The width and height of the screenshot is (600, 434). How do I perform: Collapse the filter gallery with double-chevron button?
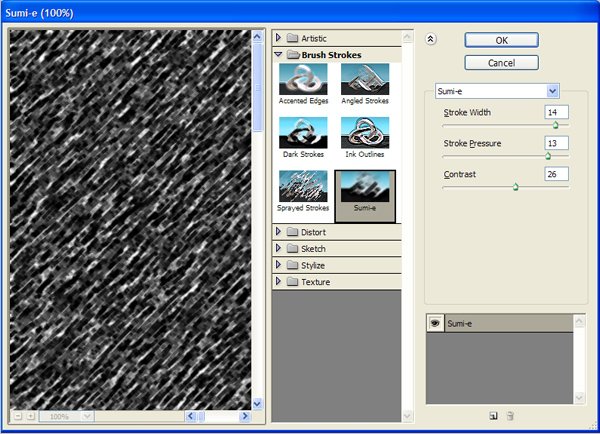coord(430,39)
